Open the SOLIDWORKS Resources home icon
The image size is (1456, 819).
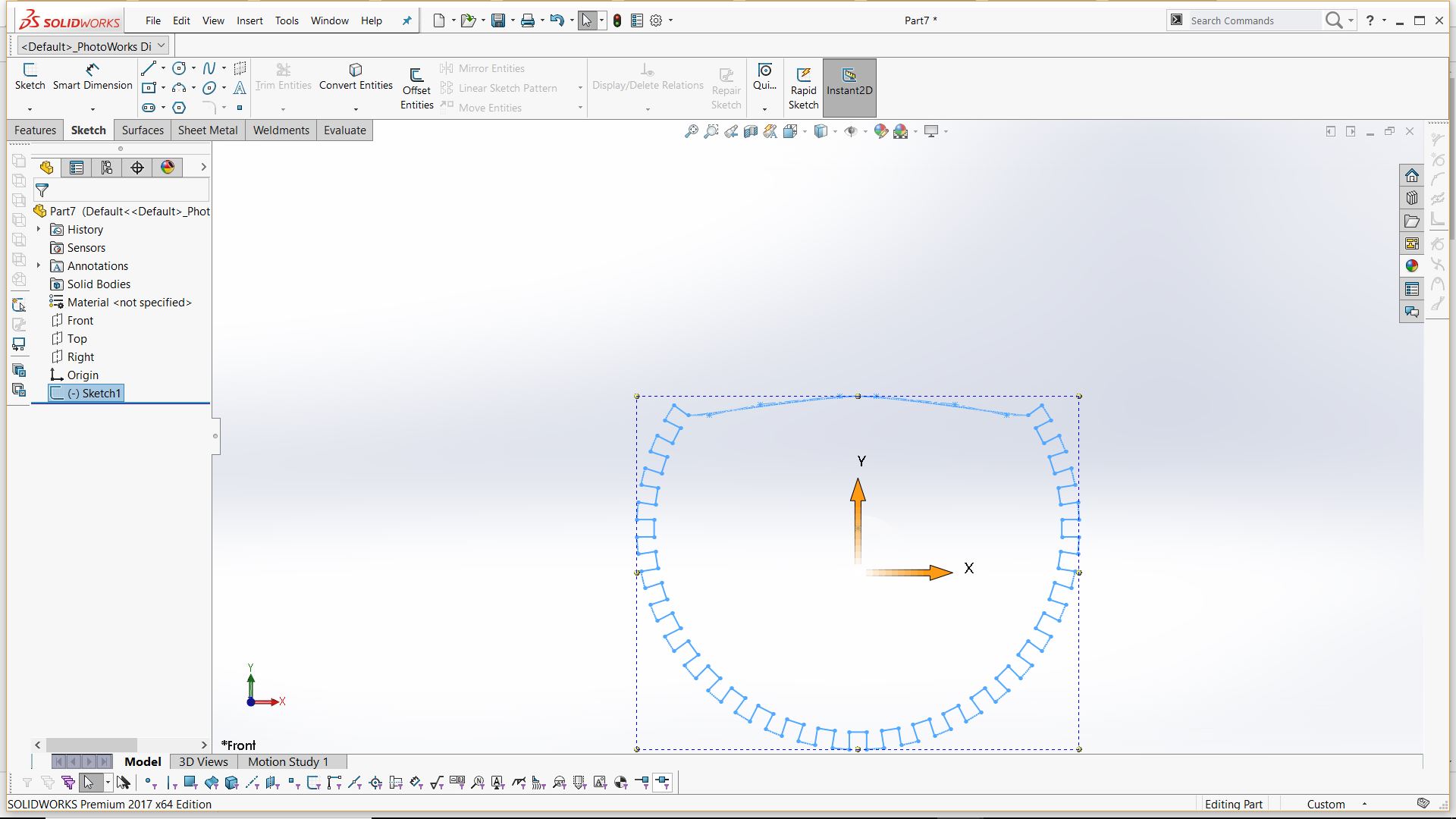(x=1411, y=176)
